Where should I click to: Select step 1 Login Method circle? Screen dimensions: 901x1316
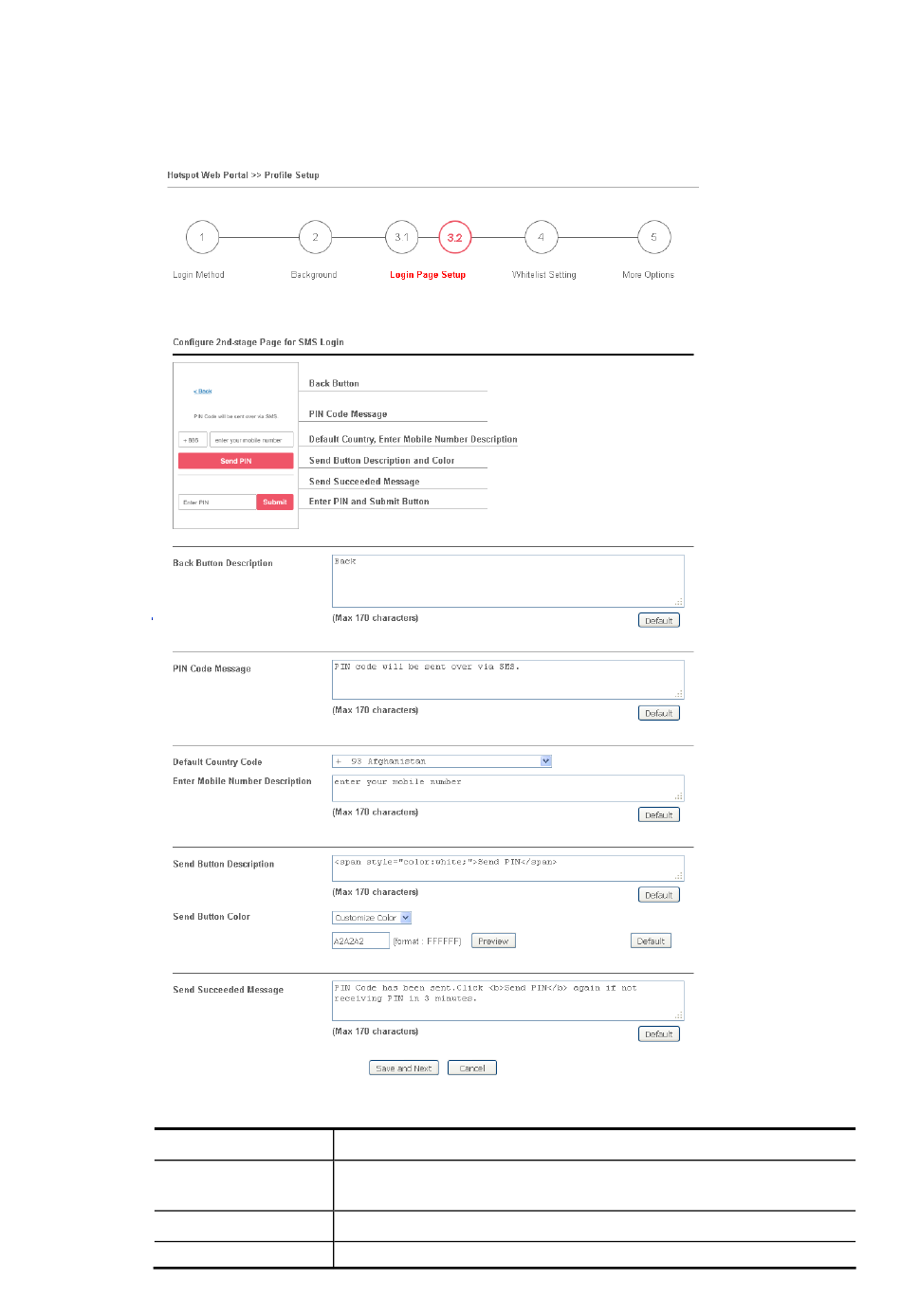point(202,237)
